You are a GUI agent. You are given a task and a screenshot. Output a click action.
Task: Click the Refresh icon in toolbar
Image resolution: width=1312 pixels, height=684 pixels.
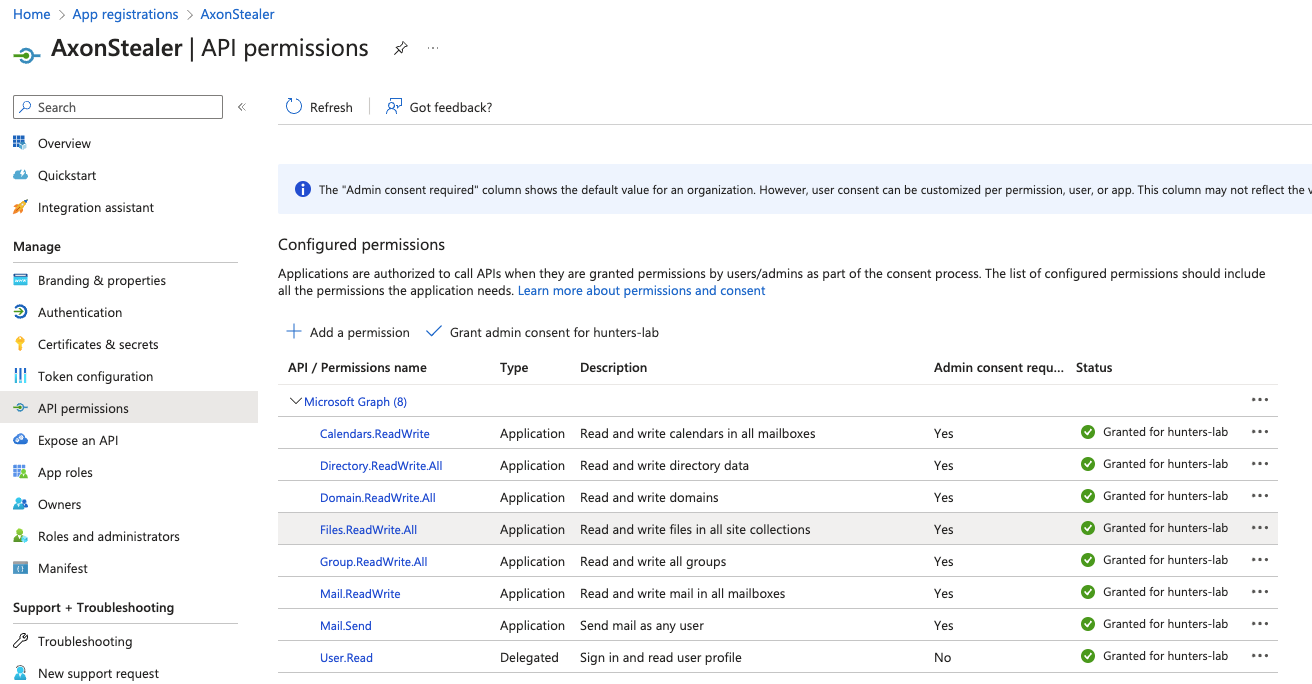point(294,107)
